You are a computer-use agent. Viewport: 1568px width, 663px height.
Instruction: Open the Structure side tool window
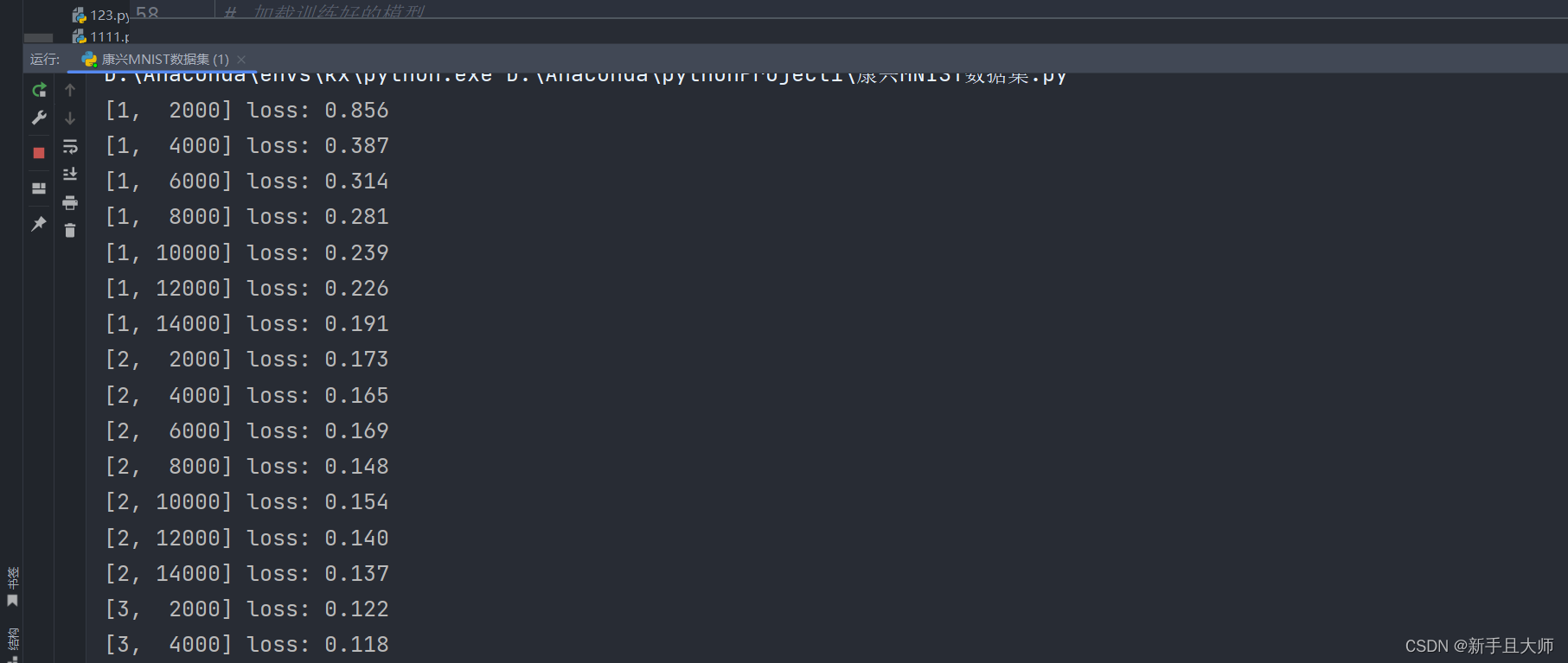(12, 644)
